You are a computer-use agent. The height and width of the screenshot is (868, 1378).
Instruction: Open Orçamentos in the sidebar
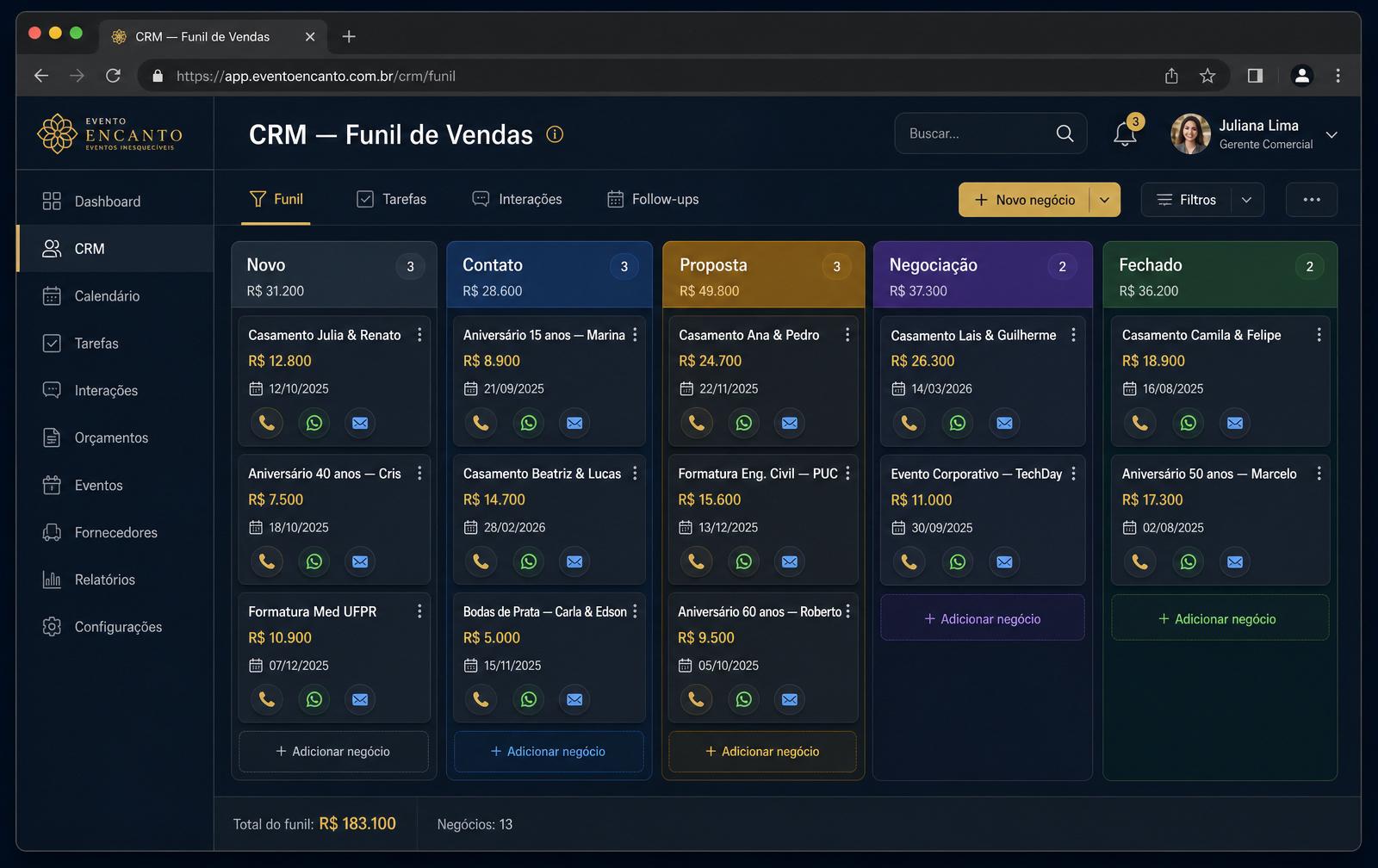tap(115, 437)
